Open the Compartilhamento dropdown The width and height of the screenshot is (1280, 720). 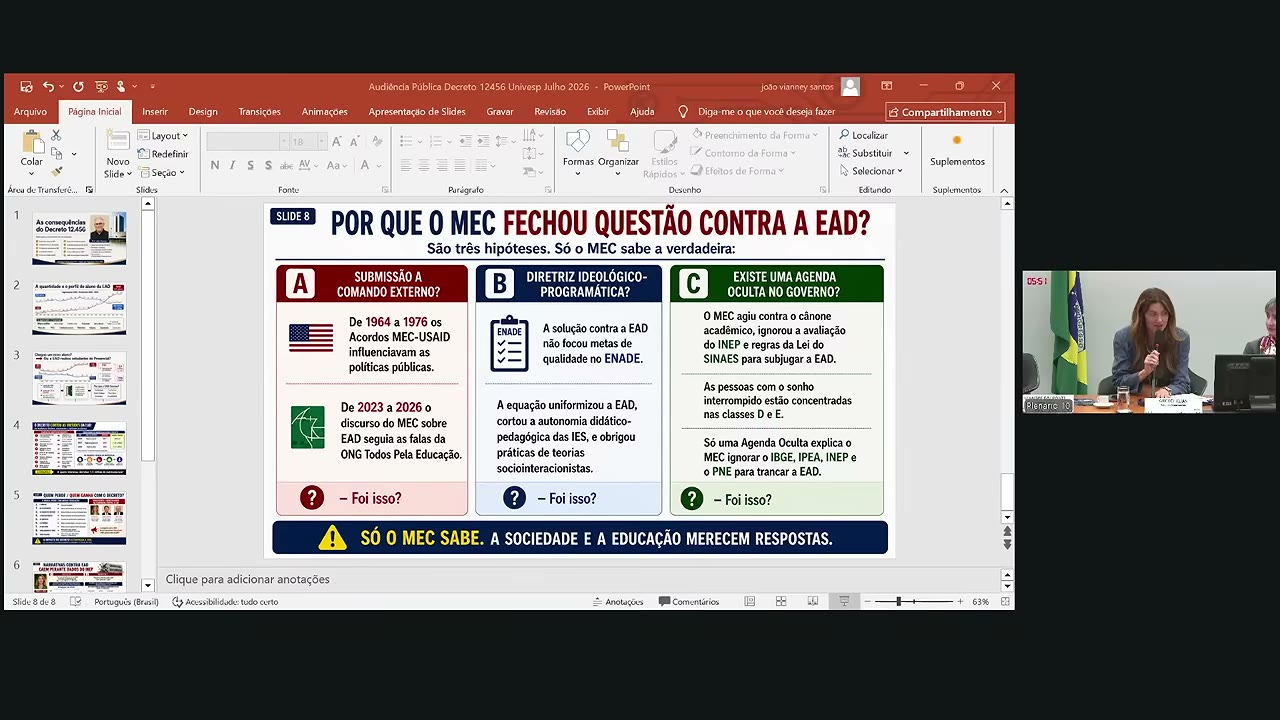tap(945, 112)
